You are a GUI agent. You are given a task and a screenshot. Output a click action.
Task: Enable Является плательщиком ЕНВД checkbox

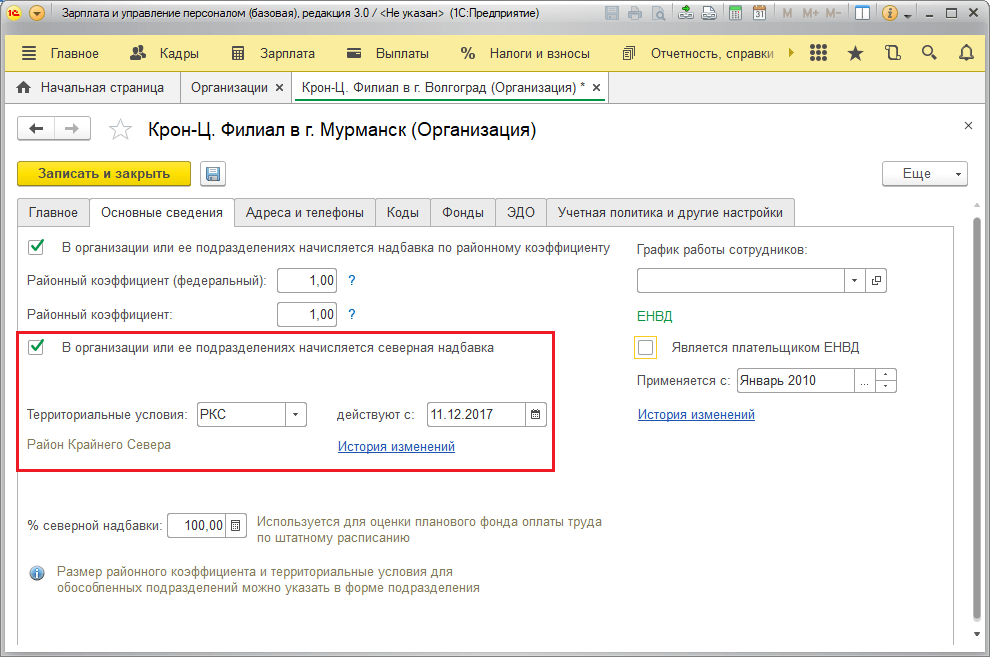(x=645, y=347)
